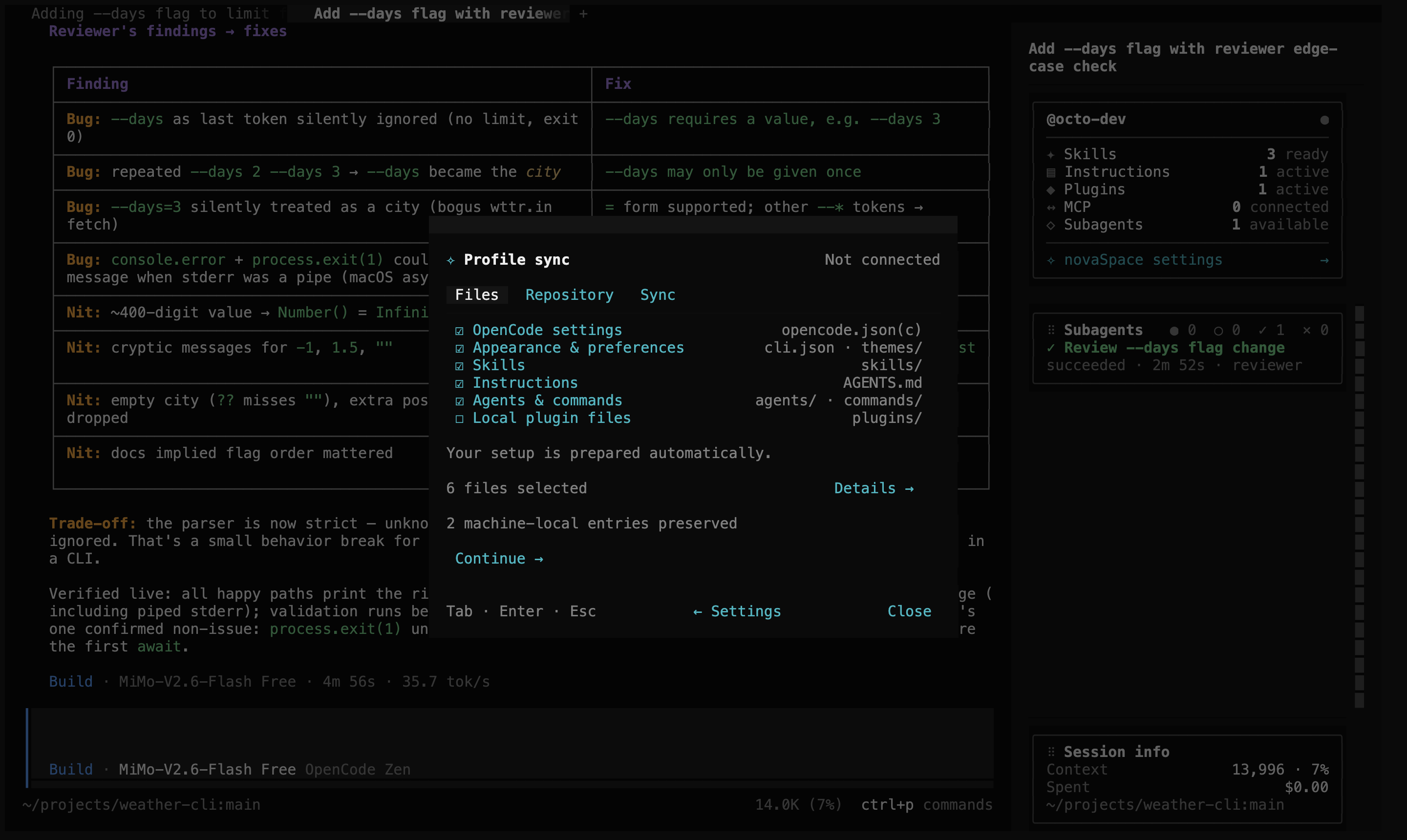Click the Session info panel drag handle

click(x=1051, y=752)
